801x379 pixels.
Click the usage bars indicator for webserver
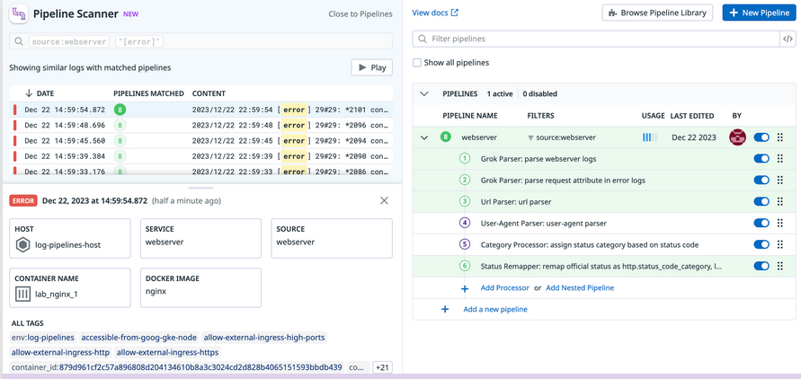coord(649,137)
